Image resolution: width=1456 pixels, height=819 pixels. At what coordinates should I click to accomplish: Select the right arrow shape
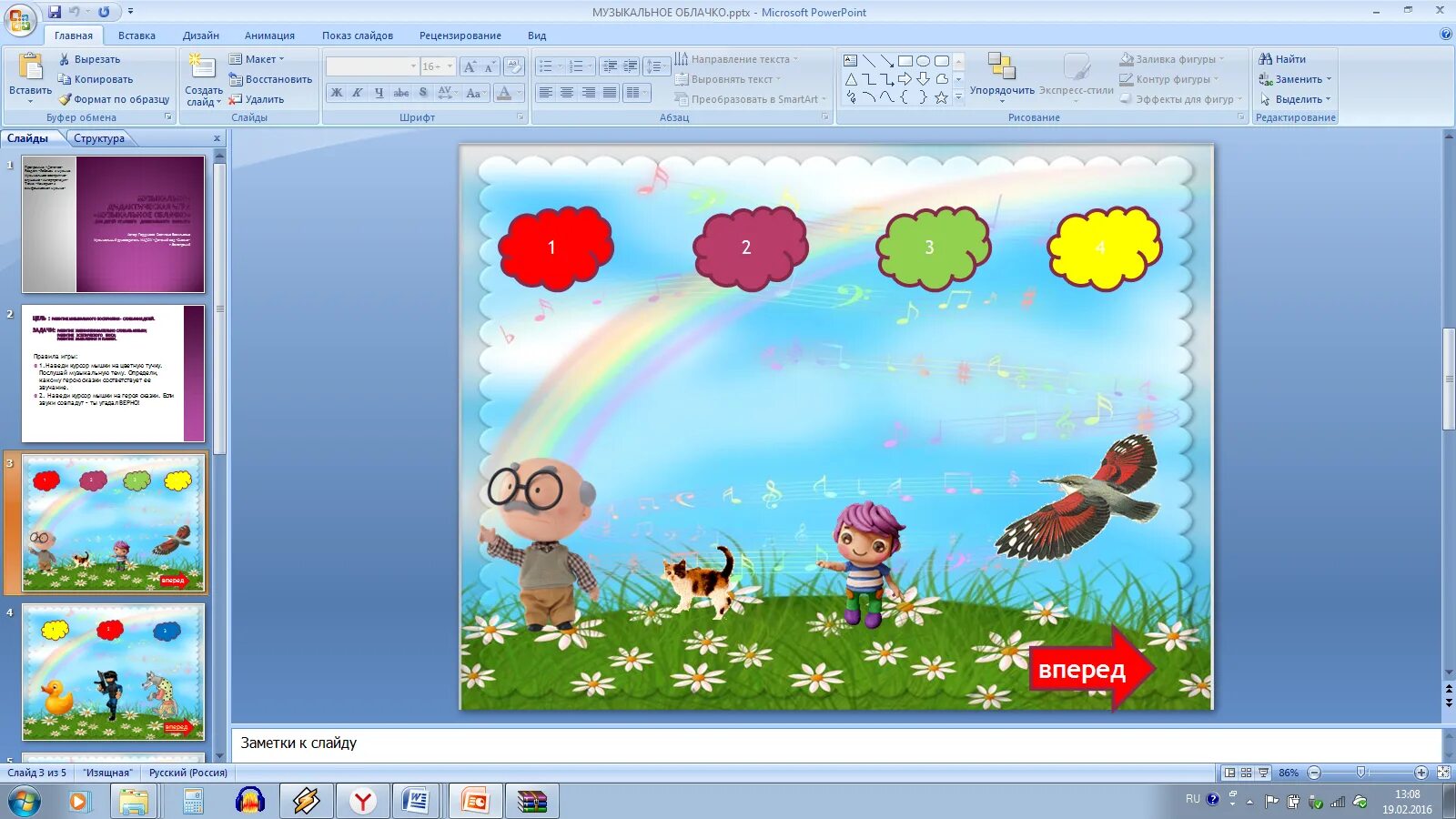pyautogui.click(x=905, y=79)
